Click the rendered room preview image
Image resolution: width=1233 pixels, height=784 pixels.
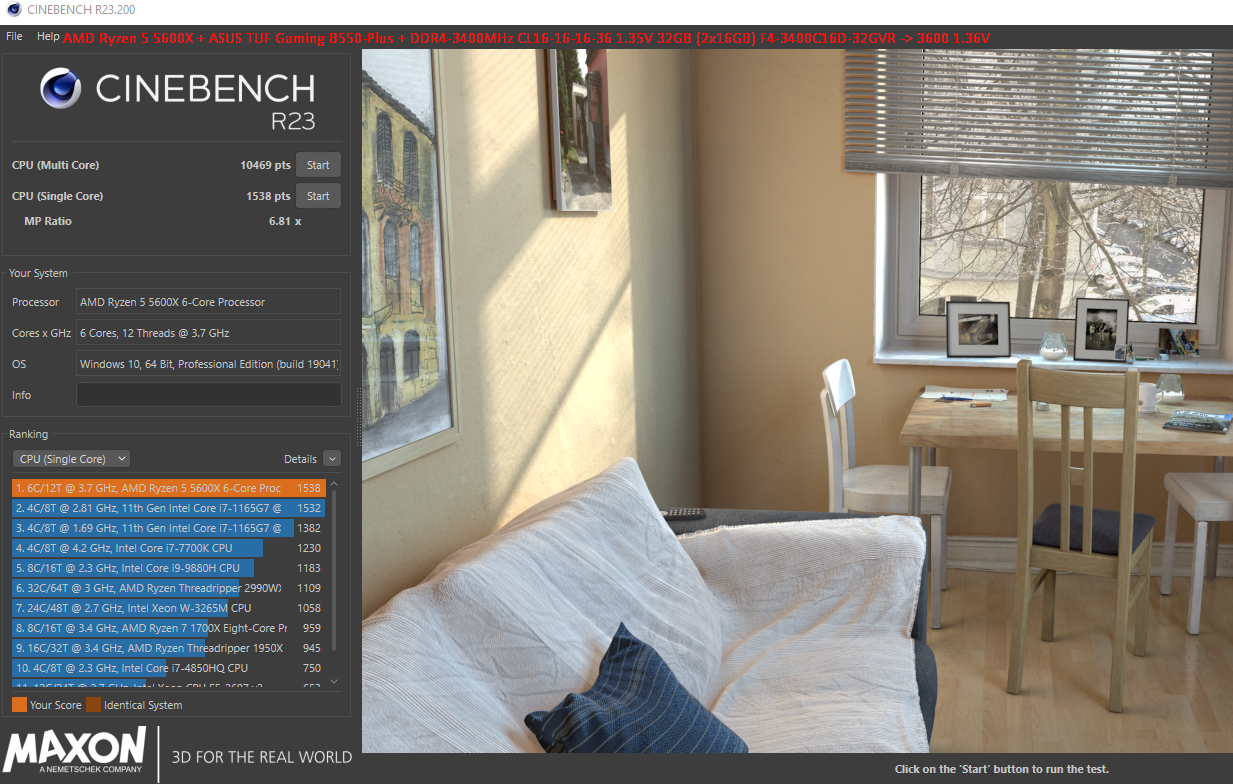point(797,401)
